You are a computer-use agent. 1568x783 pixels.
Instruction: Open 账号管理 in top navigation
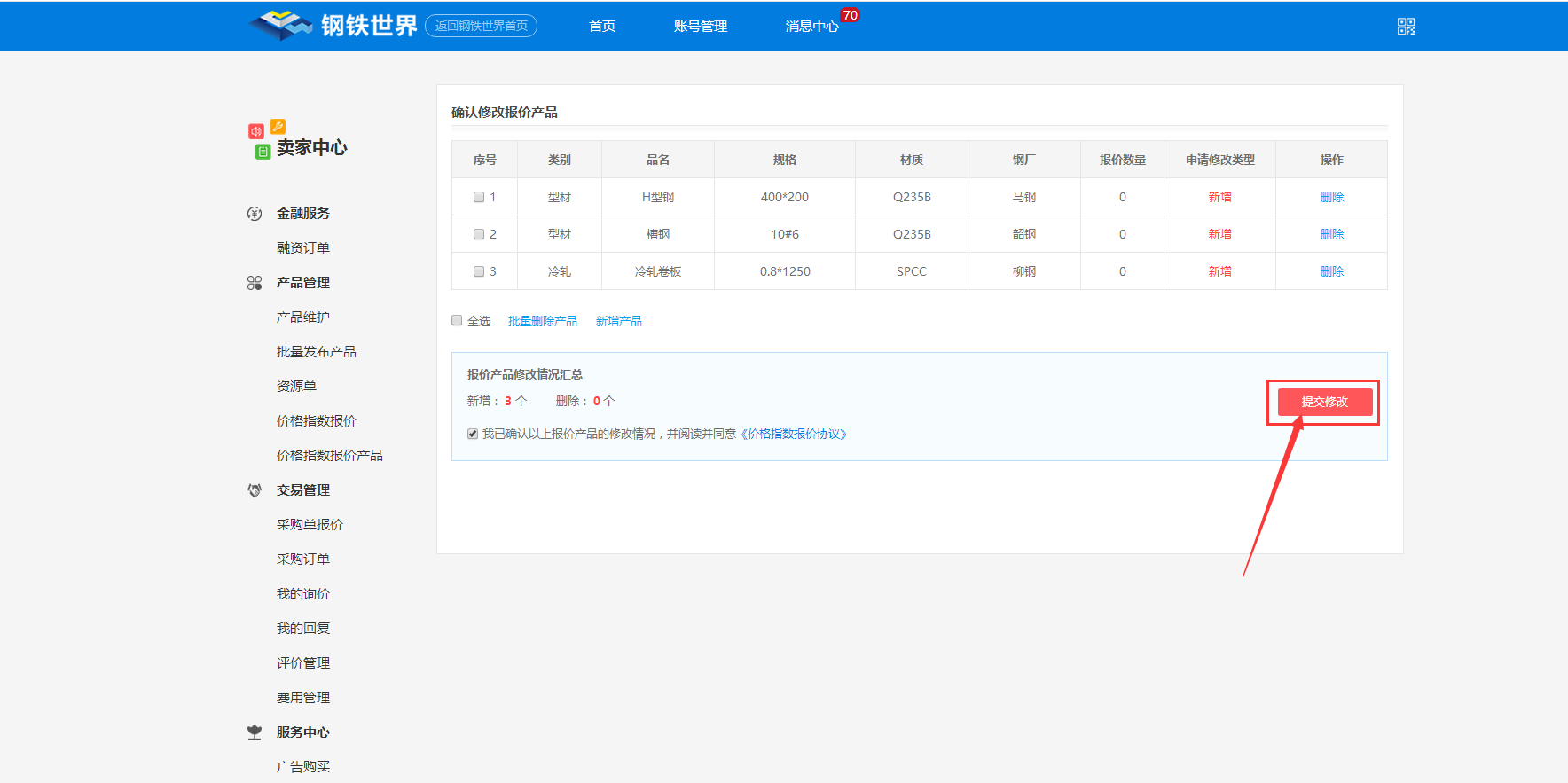[701, 27]
